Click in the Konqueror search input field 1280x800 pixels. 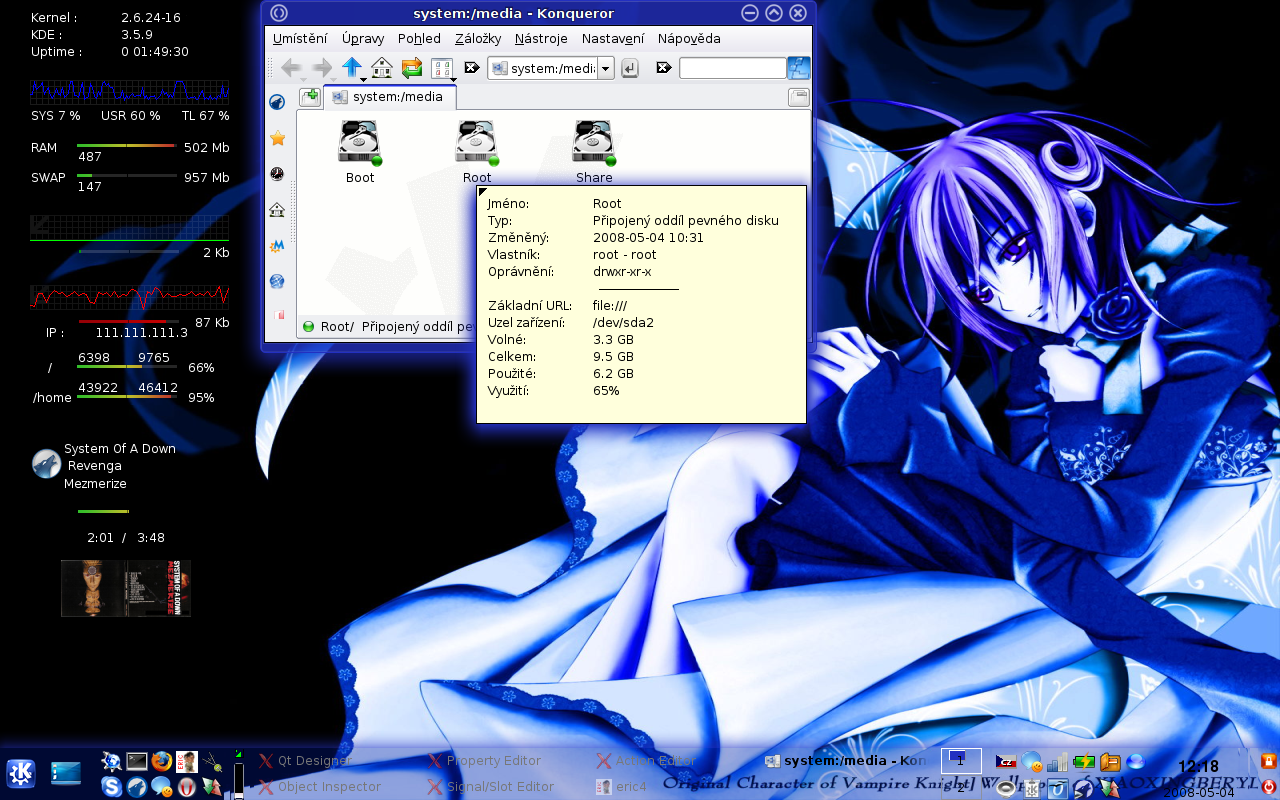732,68
